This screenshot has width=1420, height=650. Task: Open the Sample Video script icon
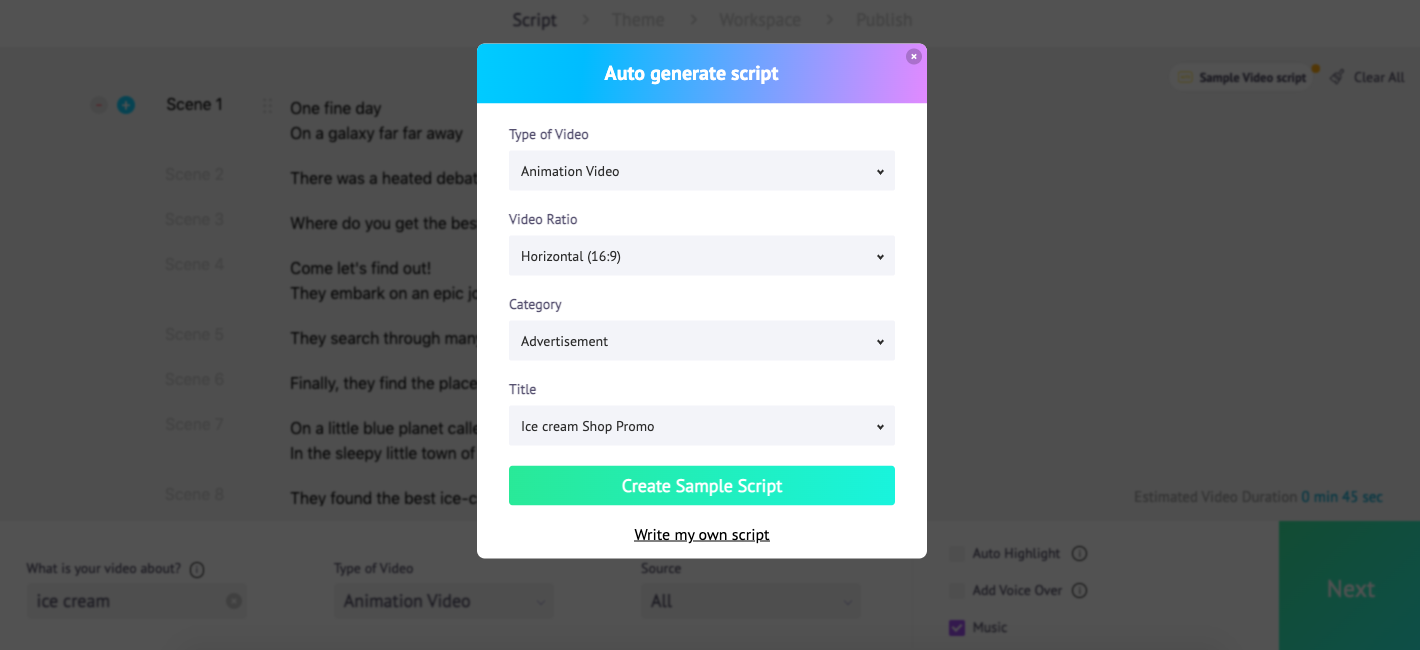point(1185,78)
